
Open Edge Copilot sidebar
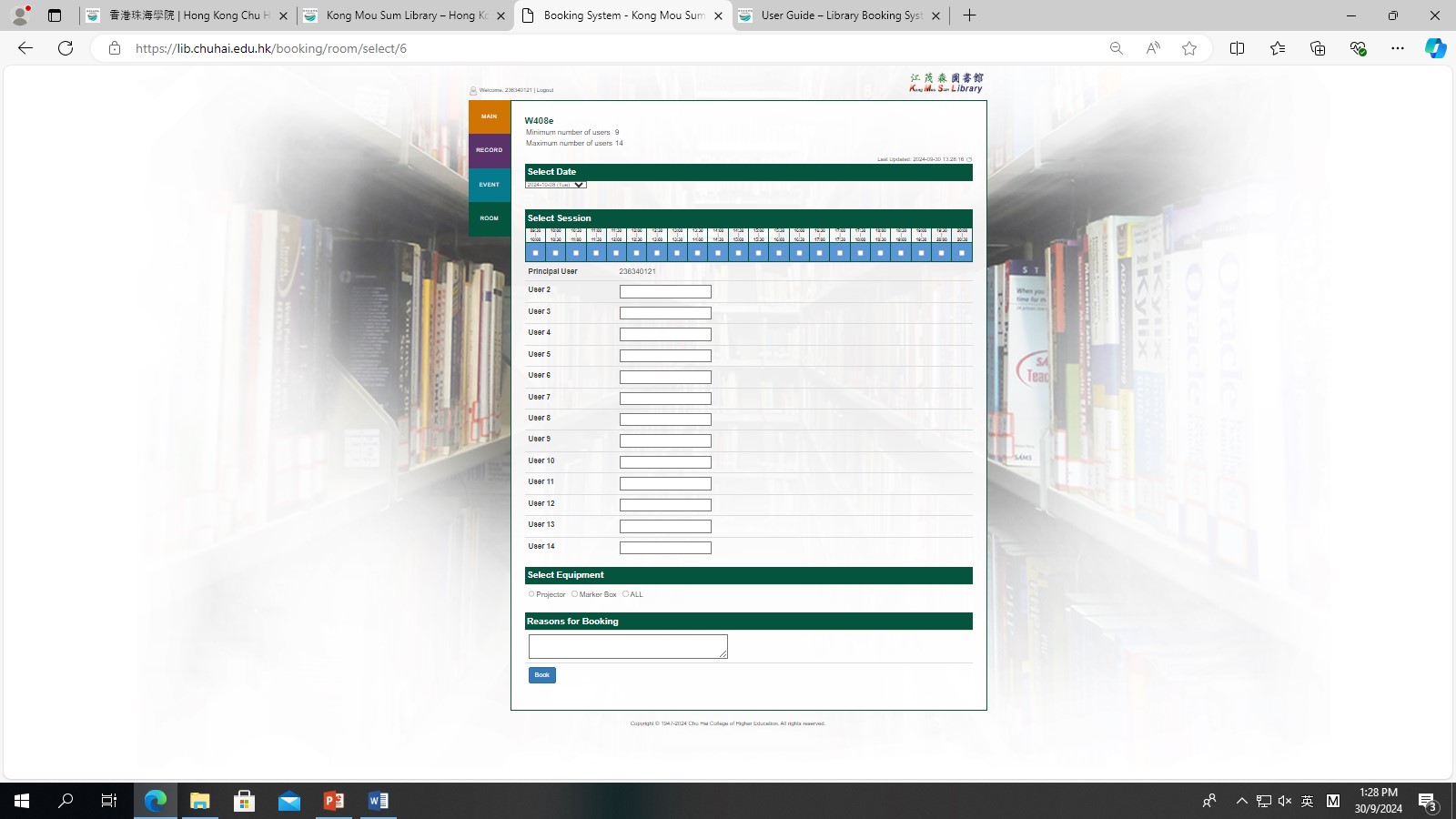tap(1435, 48)
